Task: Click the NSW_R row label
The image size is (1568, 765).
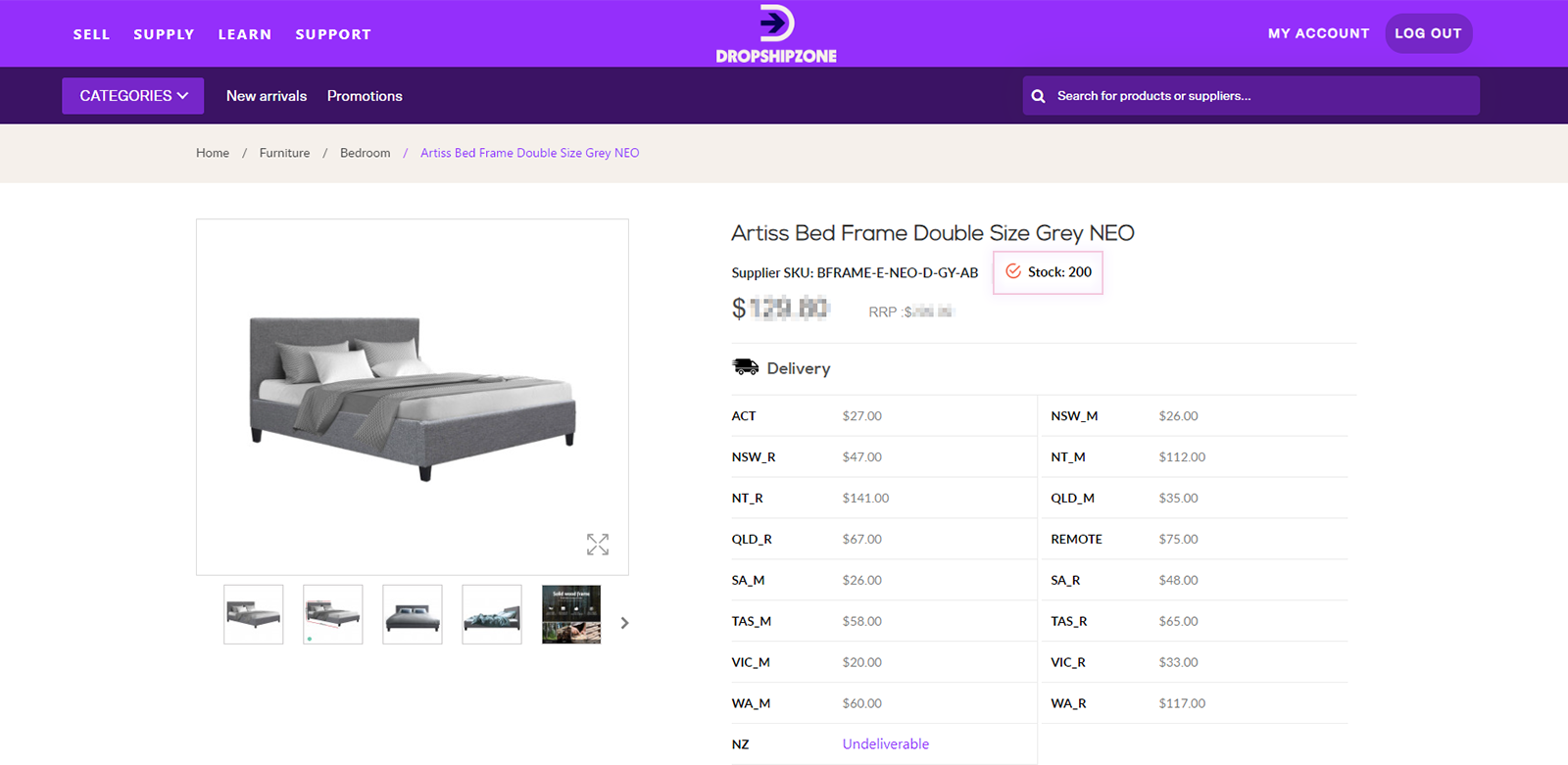Action: pos(754,457)
